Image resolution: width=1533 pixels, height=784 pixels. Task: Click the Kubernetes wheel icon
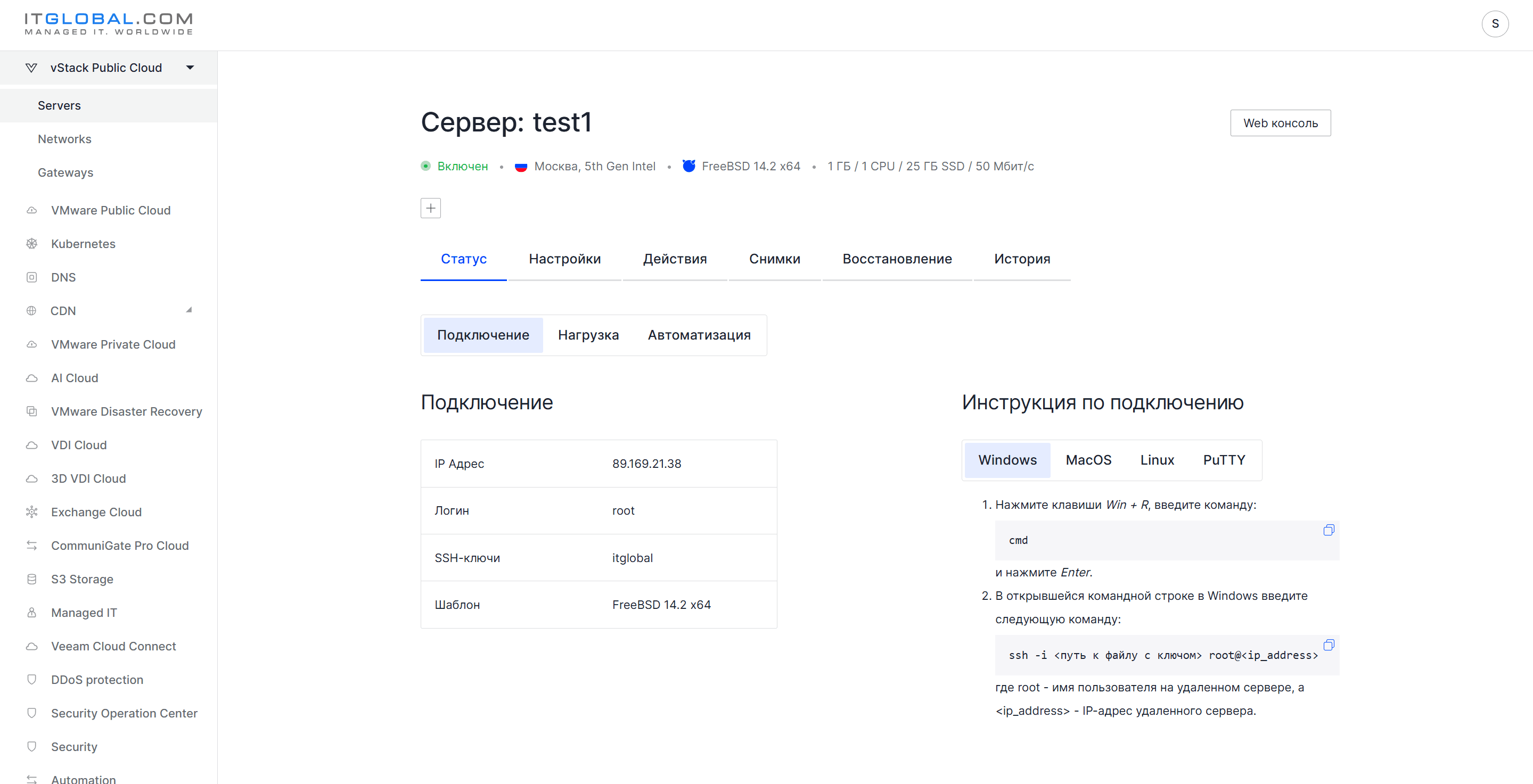click(32, 244)
